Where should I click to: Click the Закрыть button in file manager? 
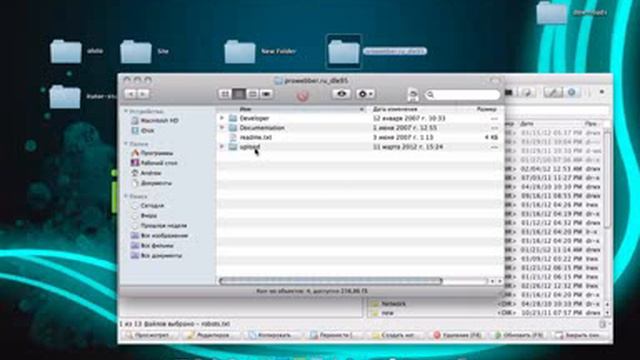(x=580, y=335)
